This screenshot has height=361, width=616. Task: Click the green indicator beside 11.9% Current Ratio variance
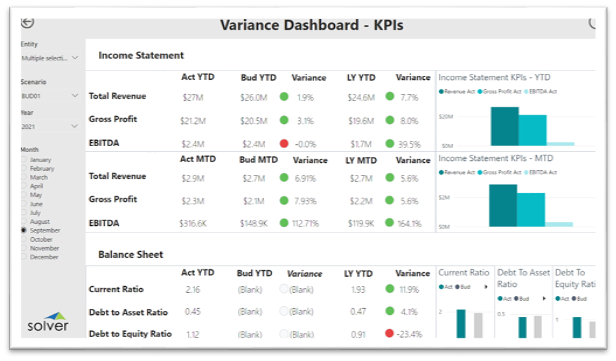(x=390, y=289)
